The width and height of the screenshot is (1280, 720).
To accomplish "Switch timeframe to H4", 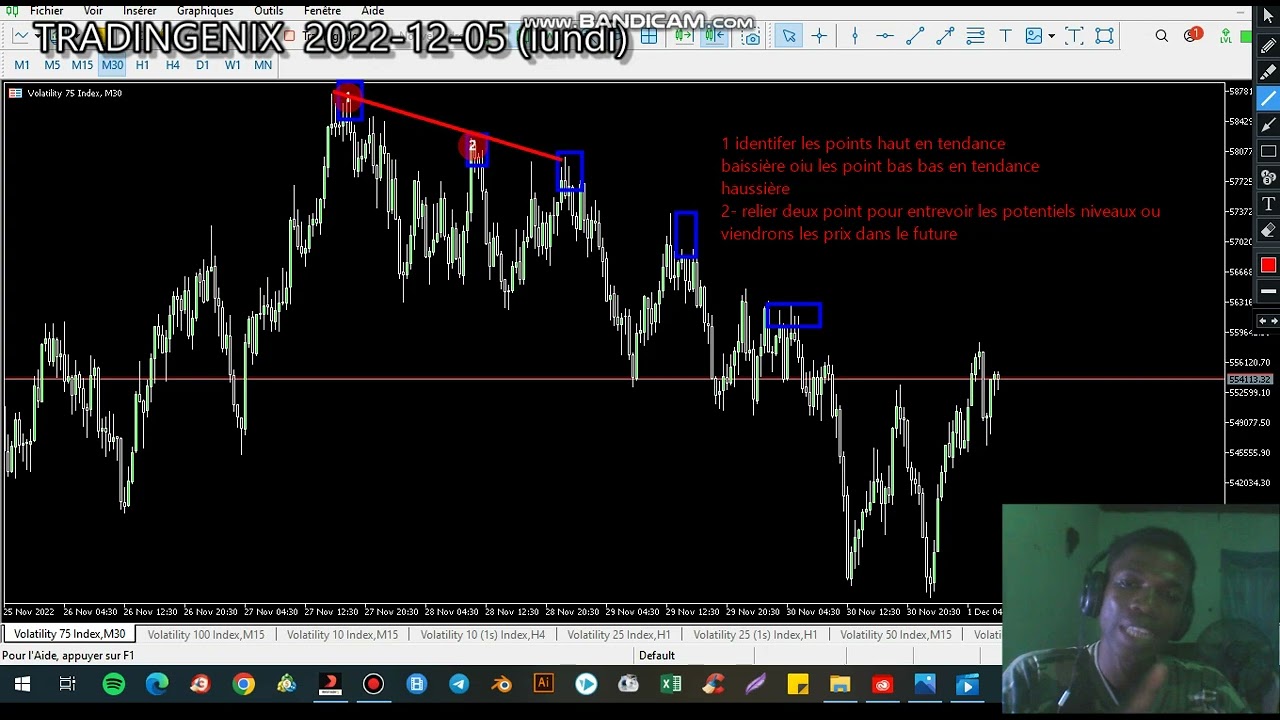I will (172, 65).
